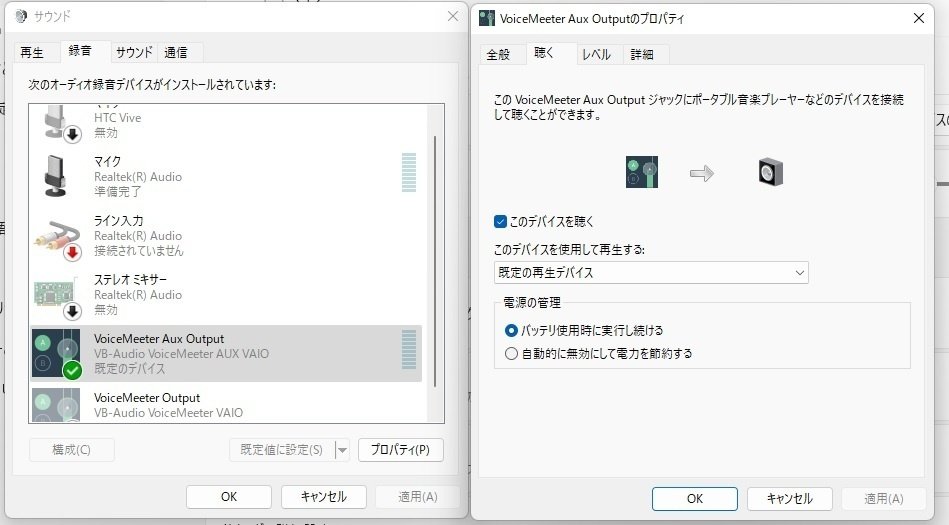This screenshot has width=949, height=525.
Task: Click the 接続されていません status text
Action: [139, 251]
